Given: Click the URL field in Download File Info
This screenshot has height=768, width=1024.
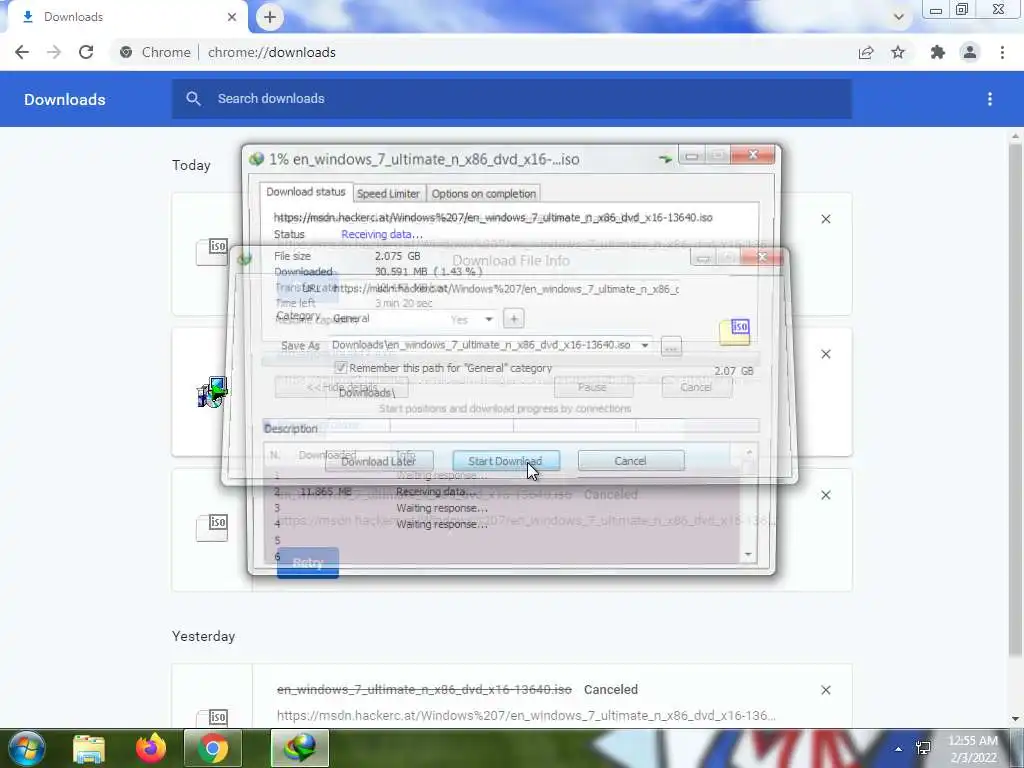Looking at the screenshot, I should 506,289.
